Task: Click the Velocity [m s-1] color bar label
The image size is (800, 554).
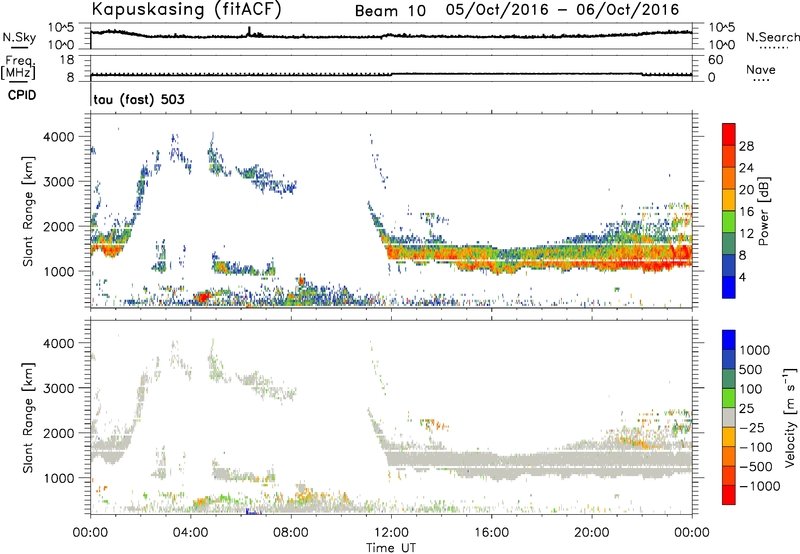Action: click(790, 417)
